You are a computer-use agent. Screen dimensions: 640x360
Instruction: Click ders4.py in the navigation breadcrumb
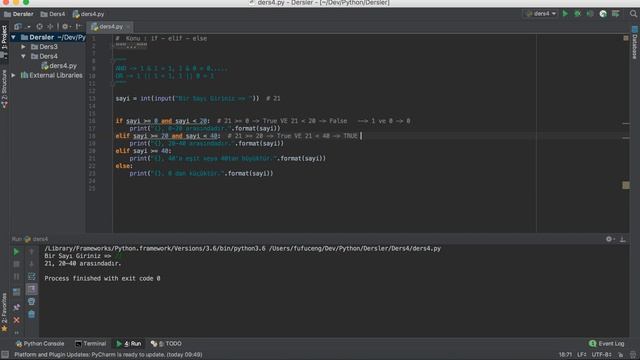(89, 14)
